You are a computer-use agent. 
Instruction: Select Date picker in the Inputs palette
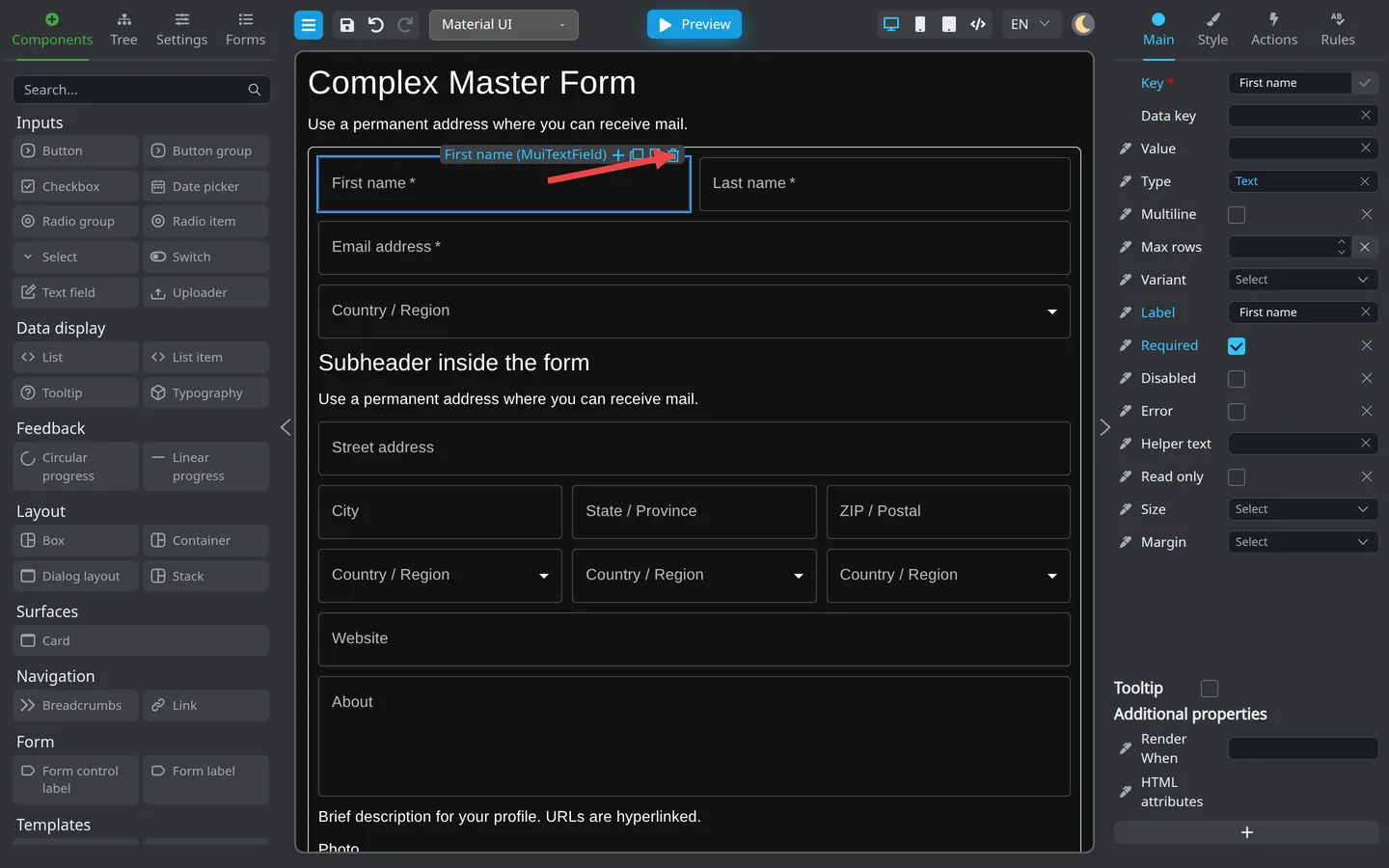pos(205,186)
